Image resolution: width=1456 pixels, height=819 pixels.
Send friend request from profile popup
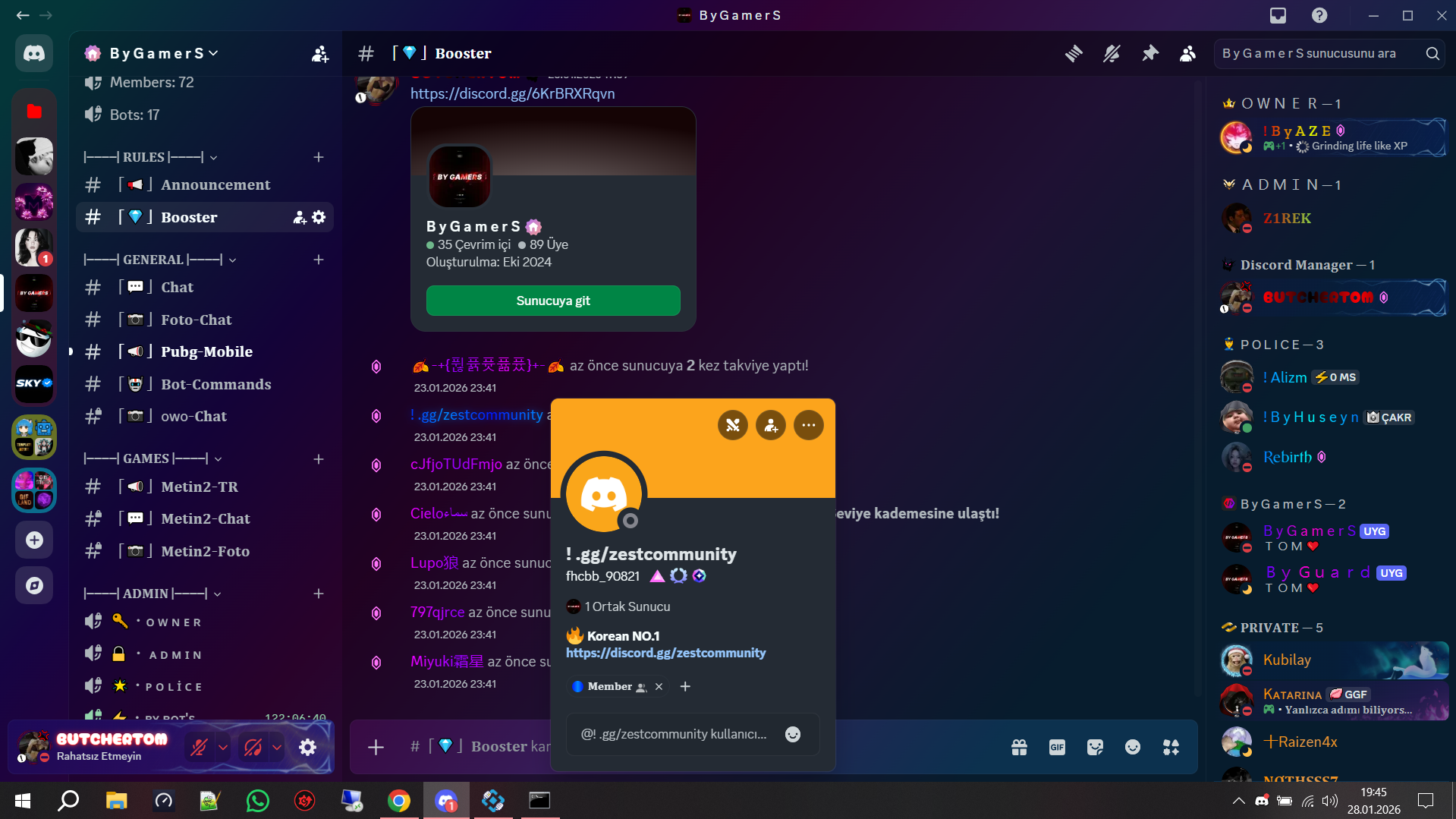(771, 425)
